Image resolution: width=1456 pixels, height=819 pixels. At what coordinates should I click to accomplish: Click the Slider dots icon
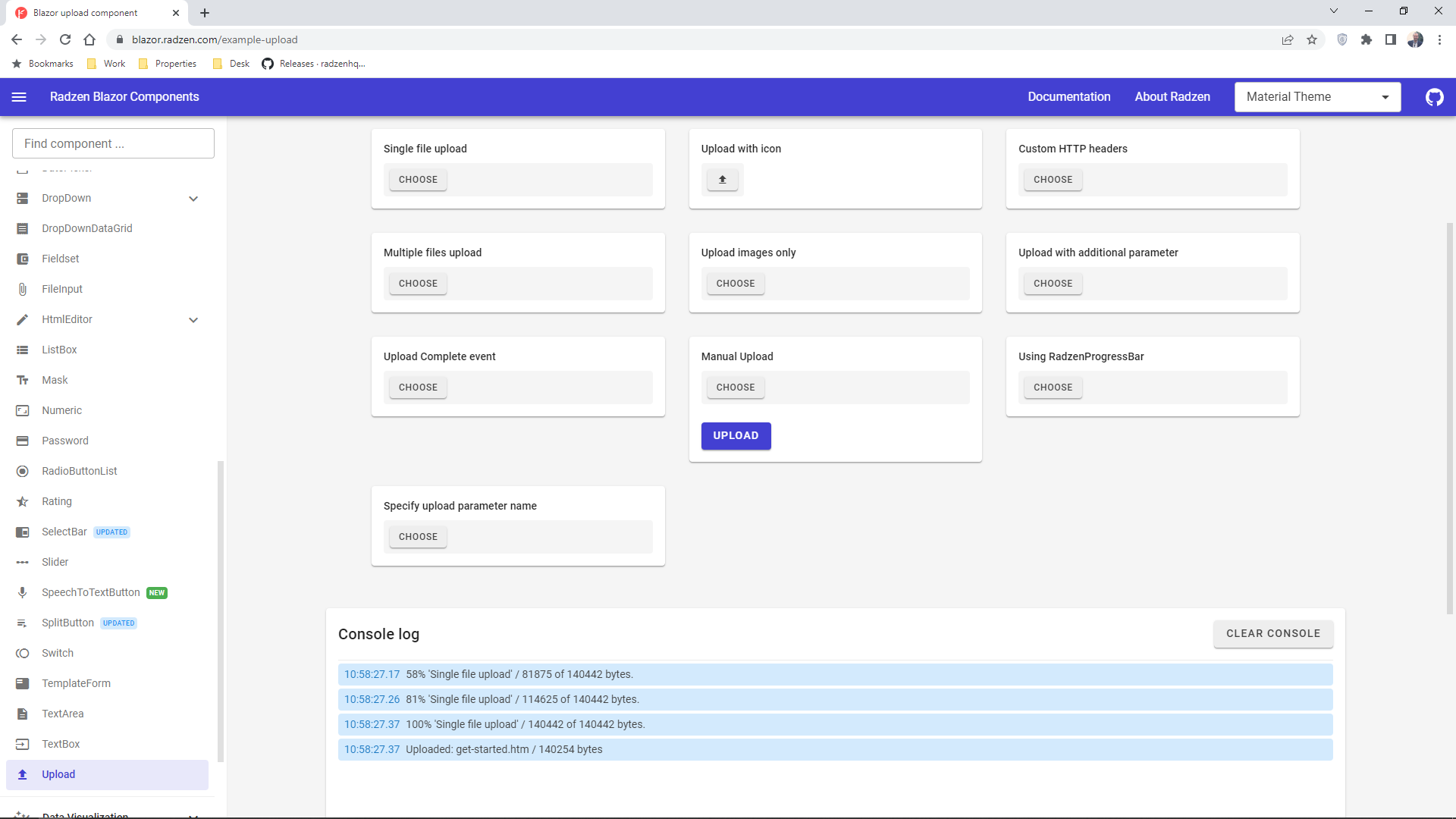pos(23,563)
